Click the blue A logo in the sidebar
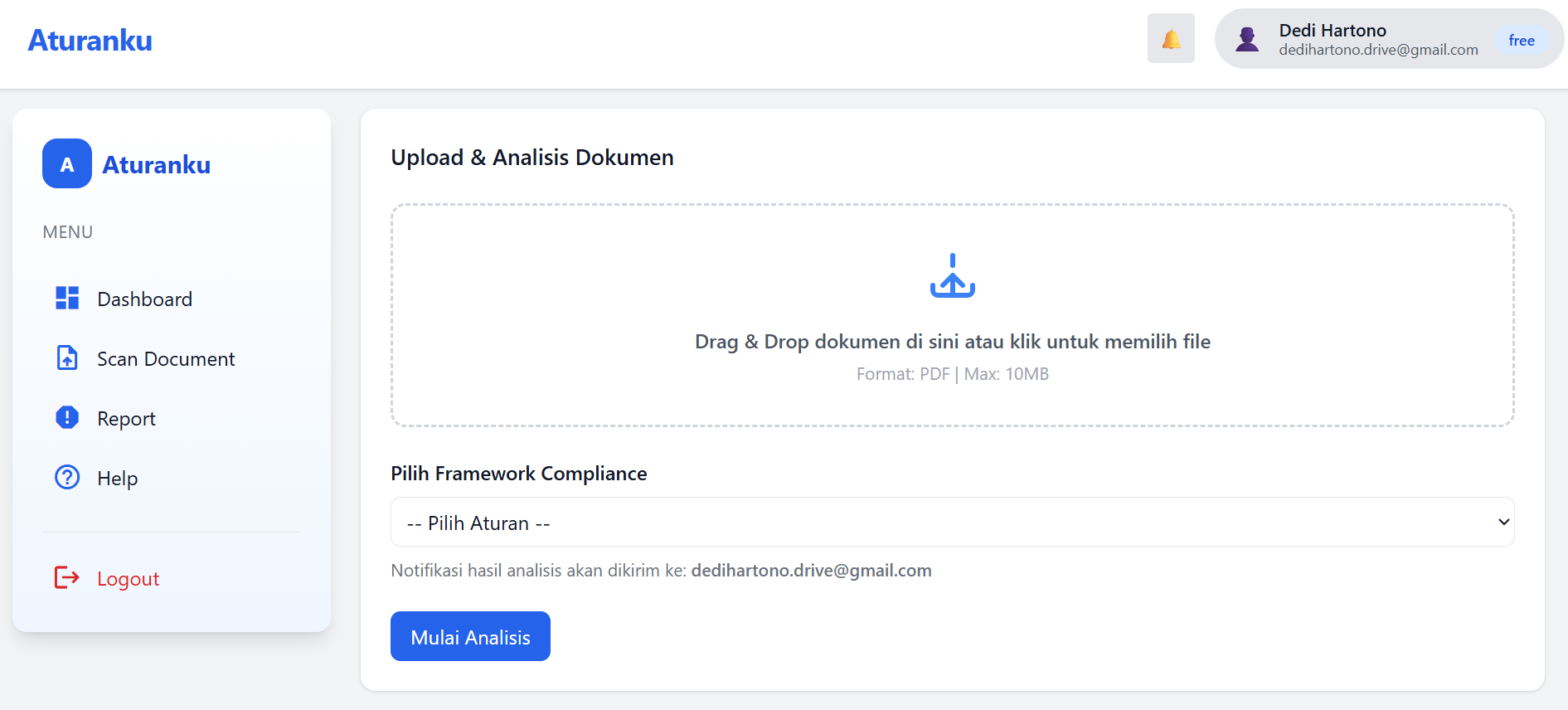 tap(67, 163)
